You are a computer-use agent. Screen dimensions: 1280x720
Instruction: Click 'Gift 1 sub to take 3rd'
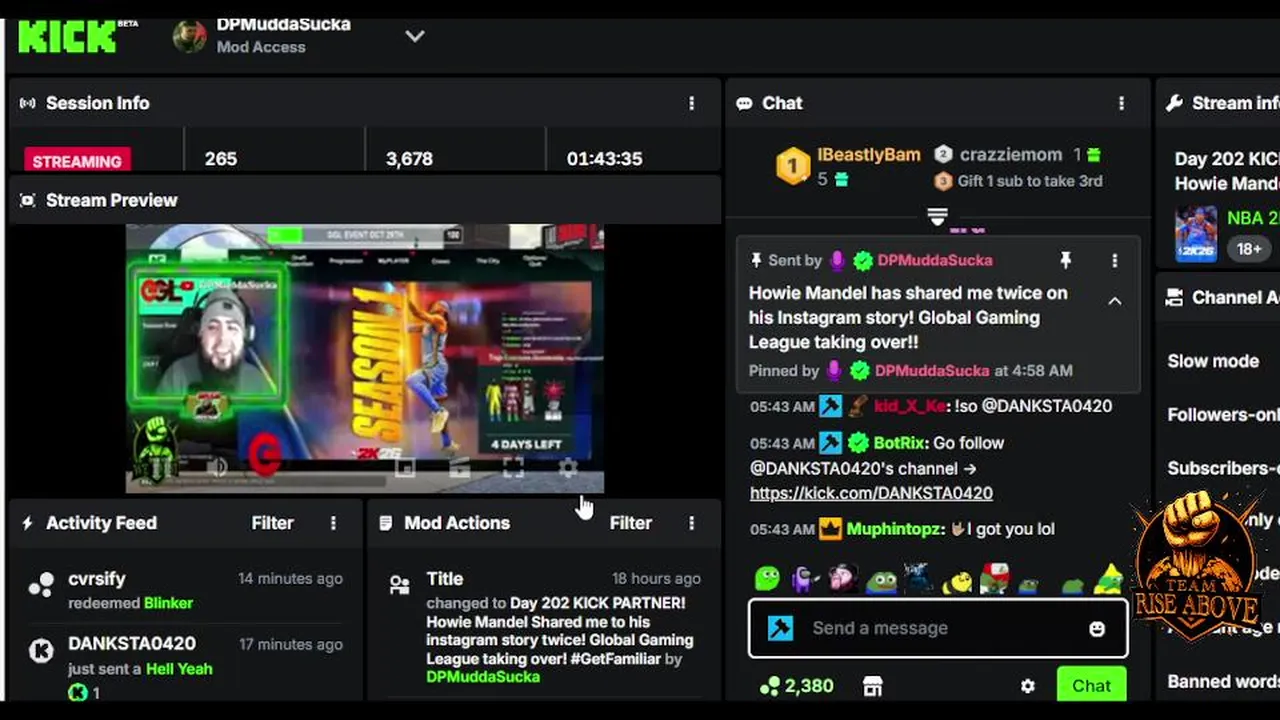(1030, 181)
